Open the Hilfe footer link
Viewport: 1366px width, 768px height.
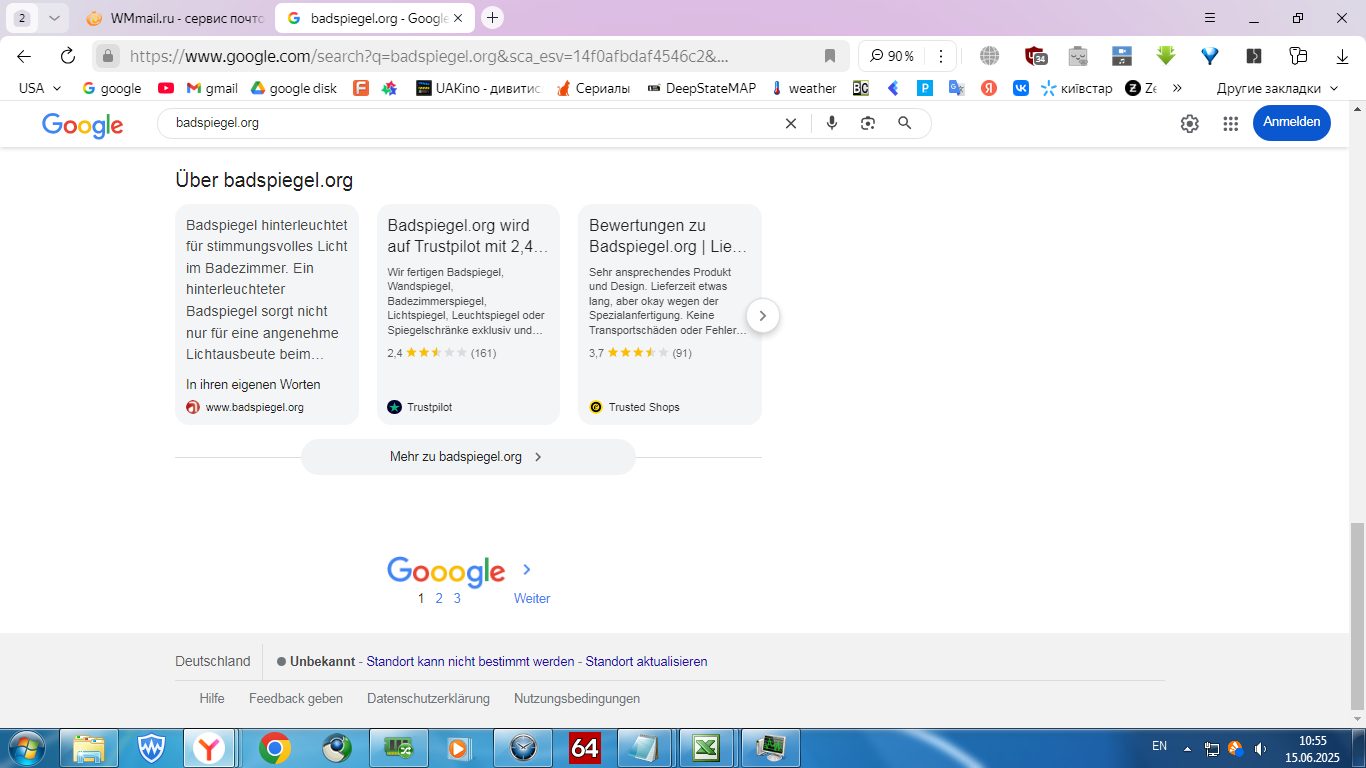click(x=212, y=699)
